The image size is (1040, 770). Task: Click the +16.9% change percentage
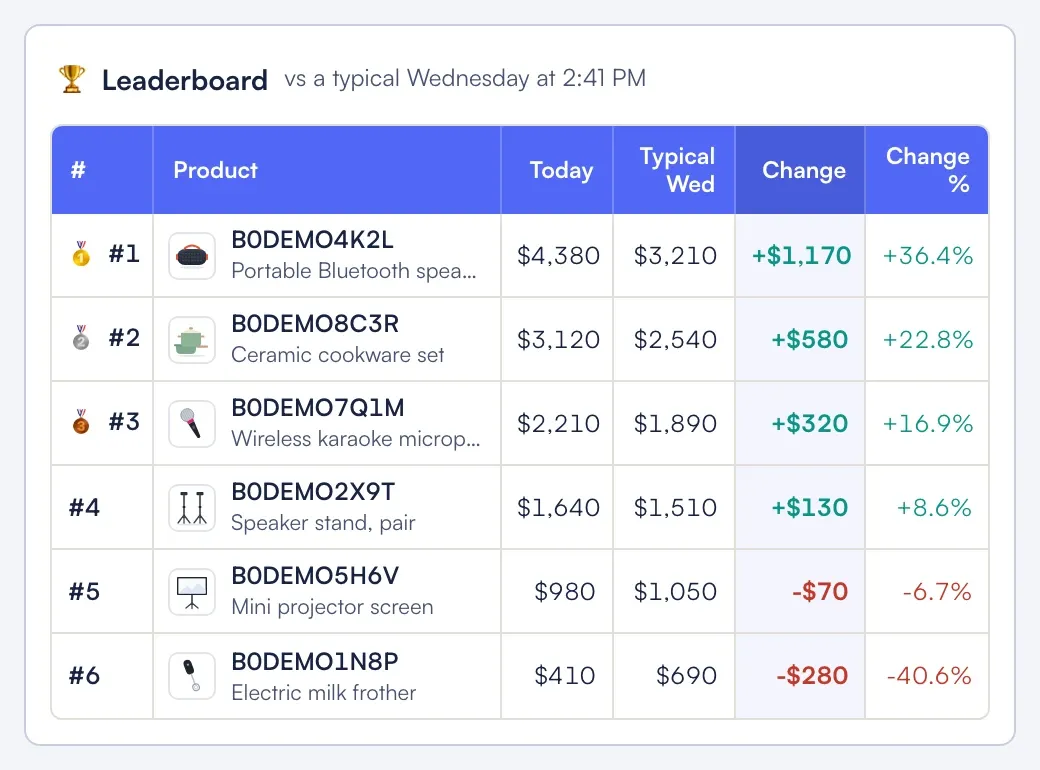point(928,424)
